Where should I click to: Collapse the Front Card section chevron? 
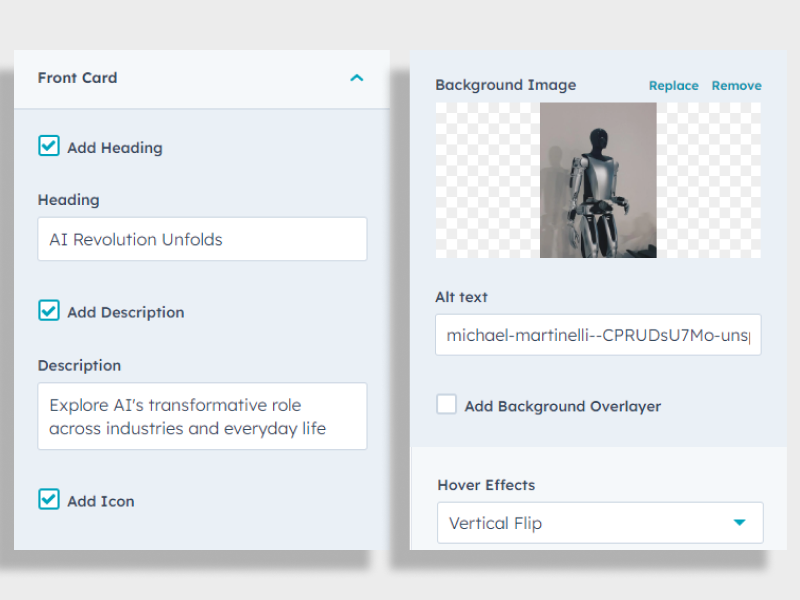point(357,78)
